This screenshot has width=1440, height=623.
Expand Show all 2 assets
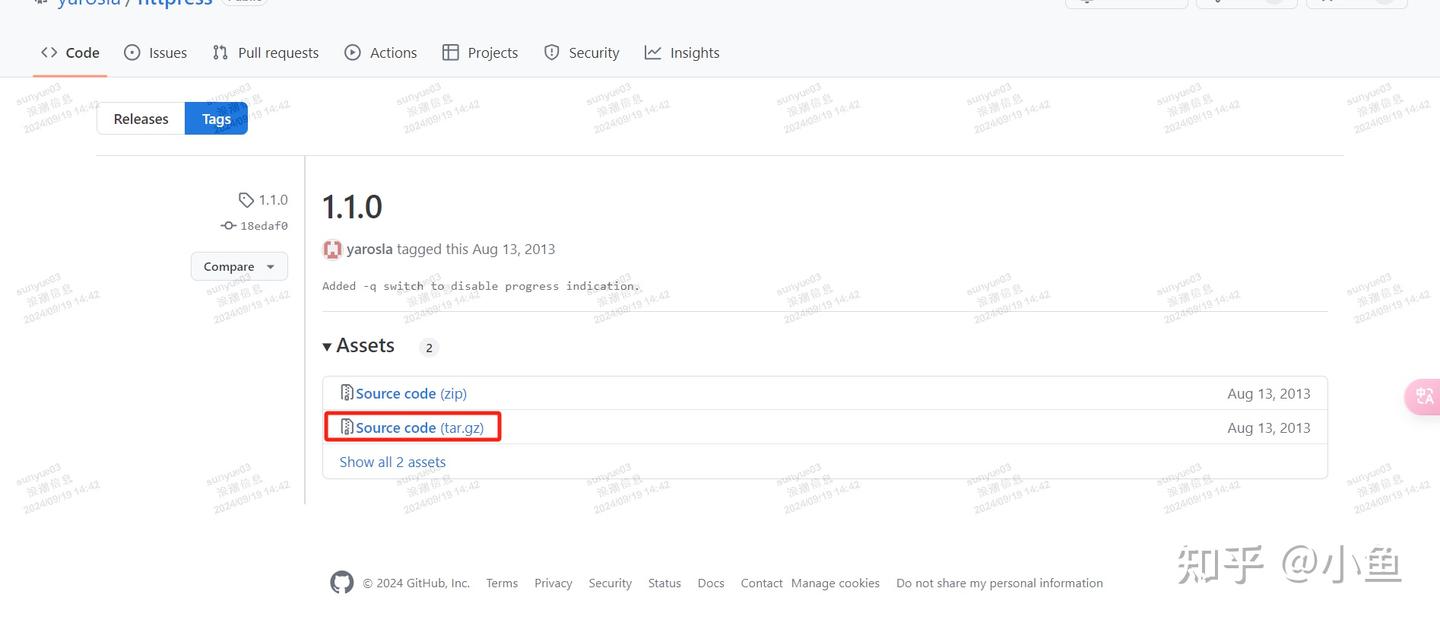(392, 462)
